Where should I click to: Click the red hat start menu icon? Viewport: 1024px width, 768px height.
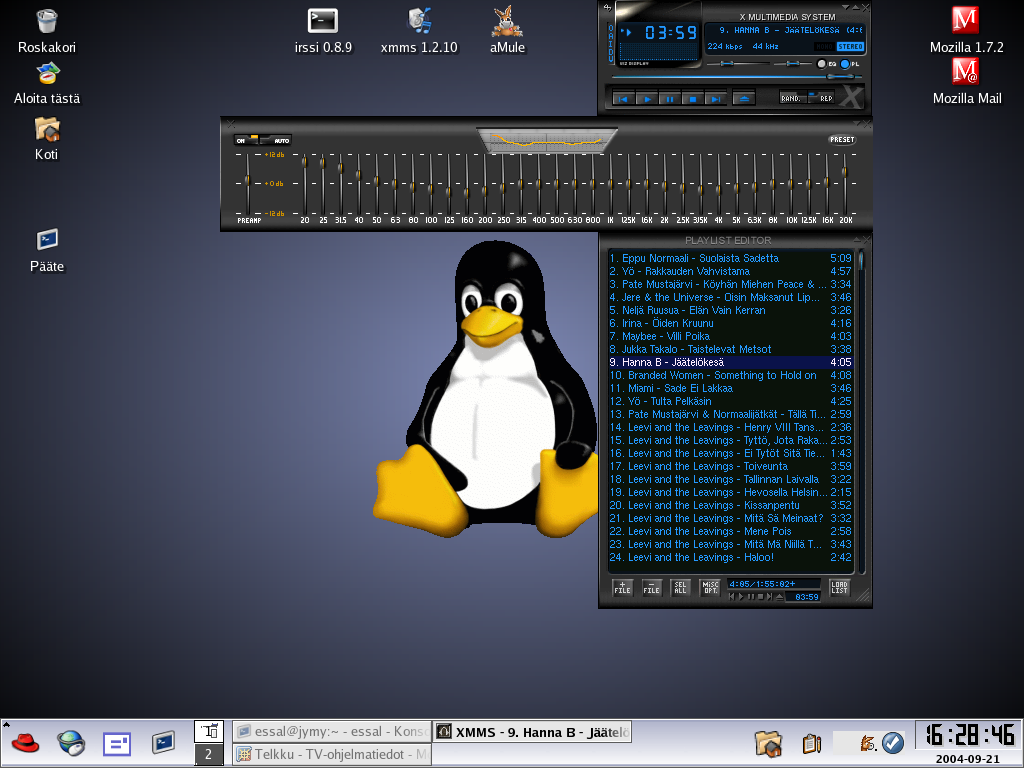pyautogui.click(x=25, y=743)
